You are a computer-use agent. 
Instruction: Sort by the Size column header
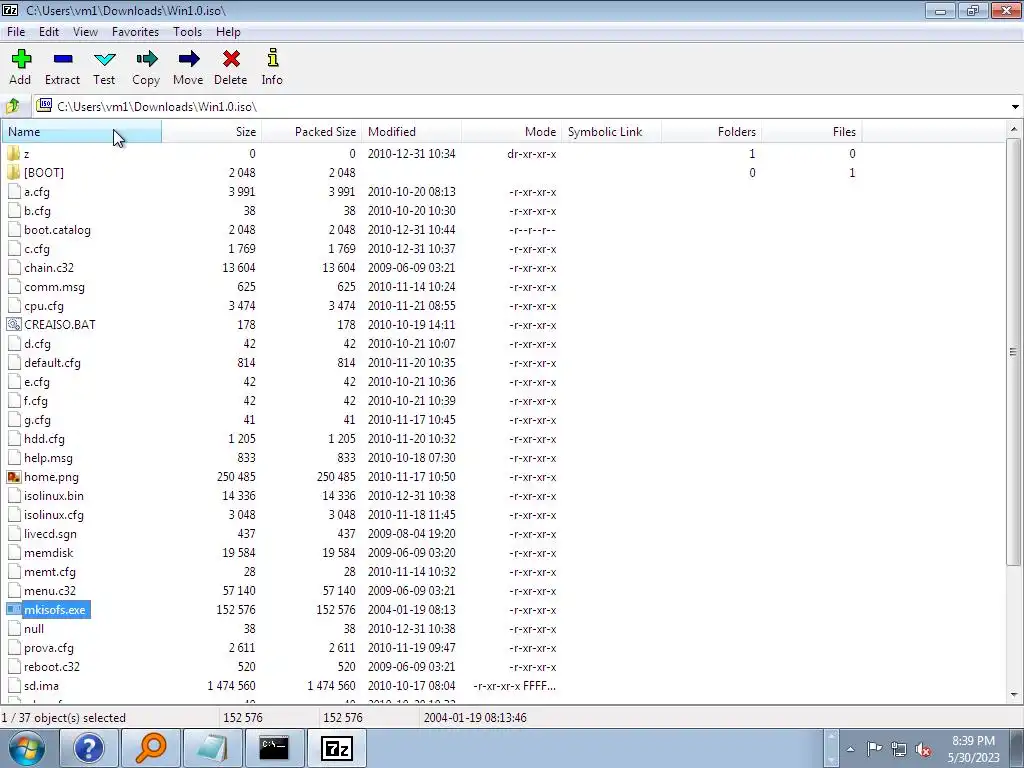[212, 131]
